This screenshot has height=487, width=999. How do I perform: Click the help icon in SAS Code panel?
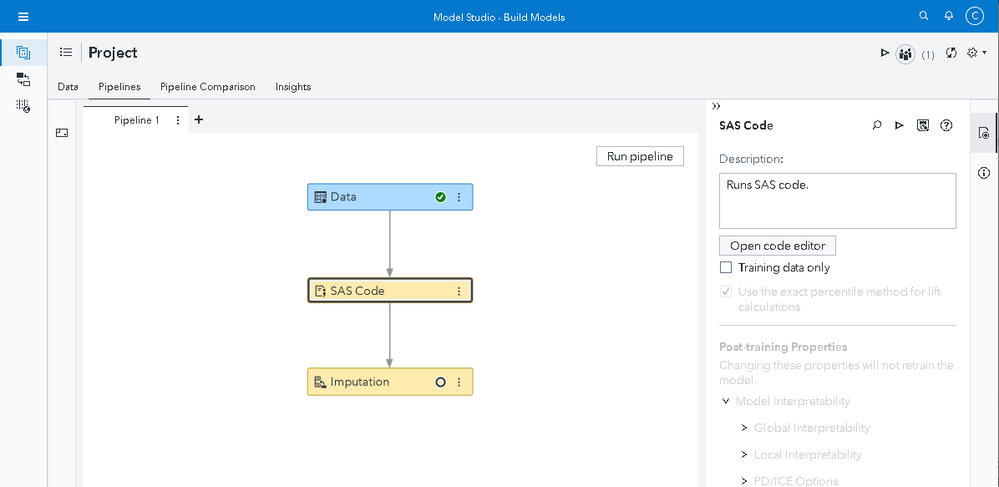946,126
